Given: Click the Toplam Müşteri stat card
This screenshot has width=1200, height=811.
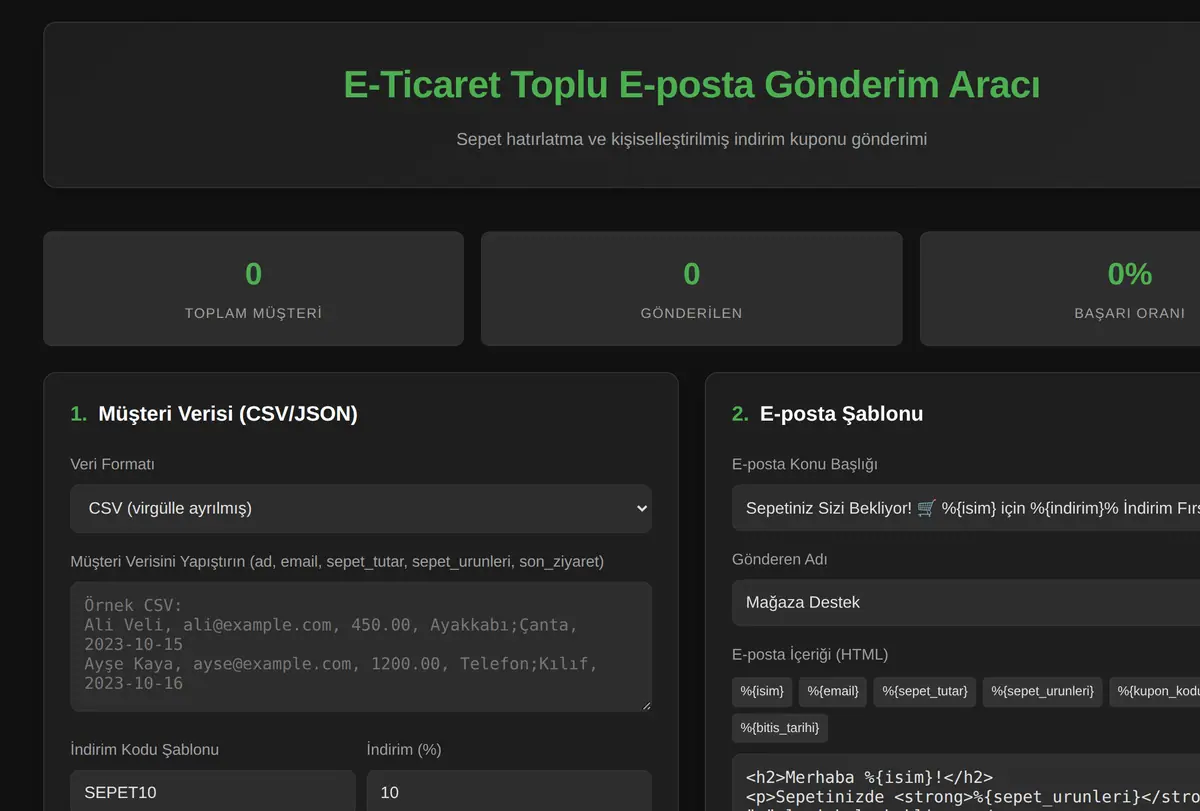Looking at the screenshot, I should click(x=253, y=289).
